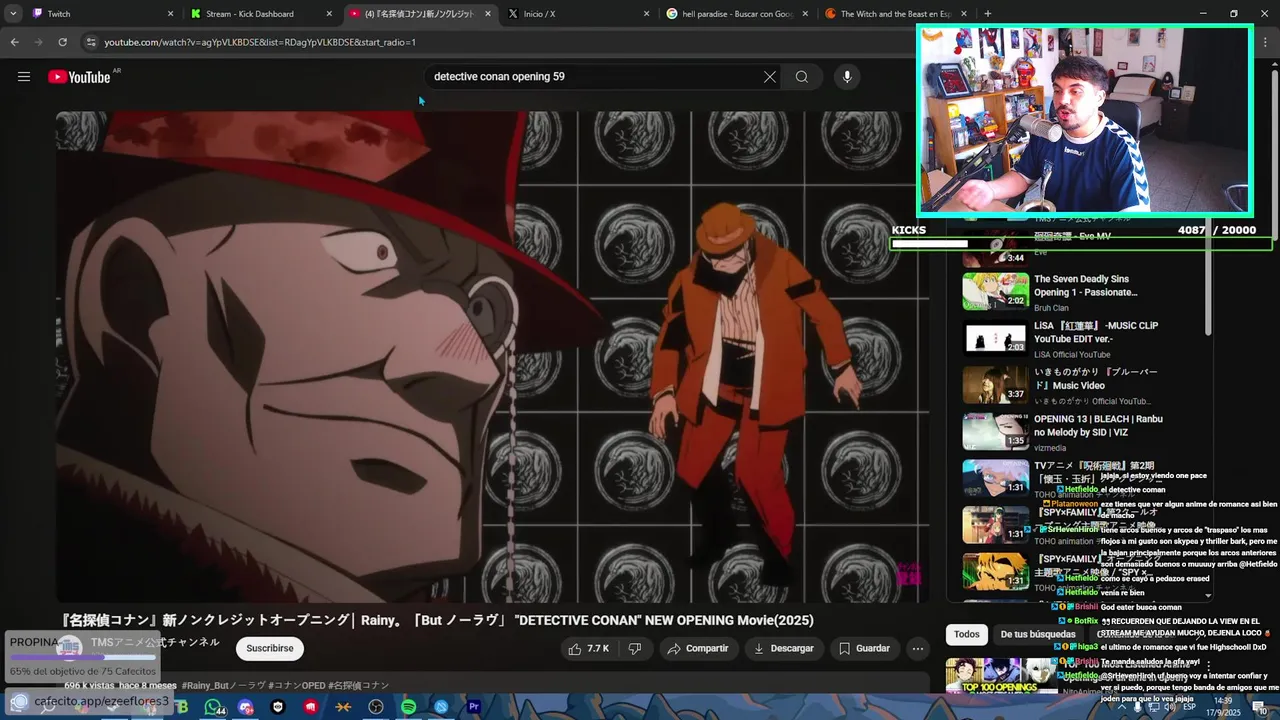The height and width of the screenshot is (720, 1280).
Task: Open options for TOP 100 OPENINGS video
Action: (1208, 667)
